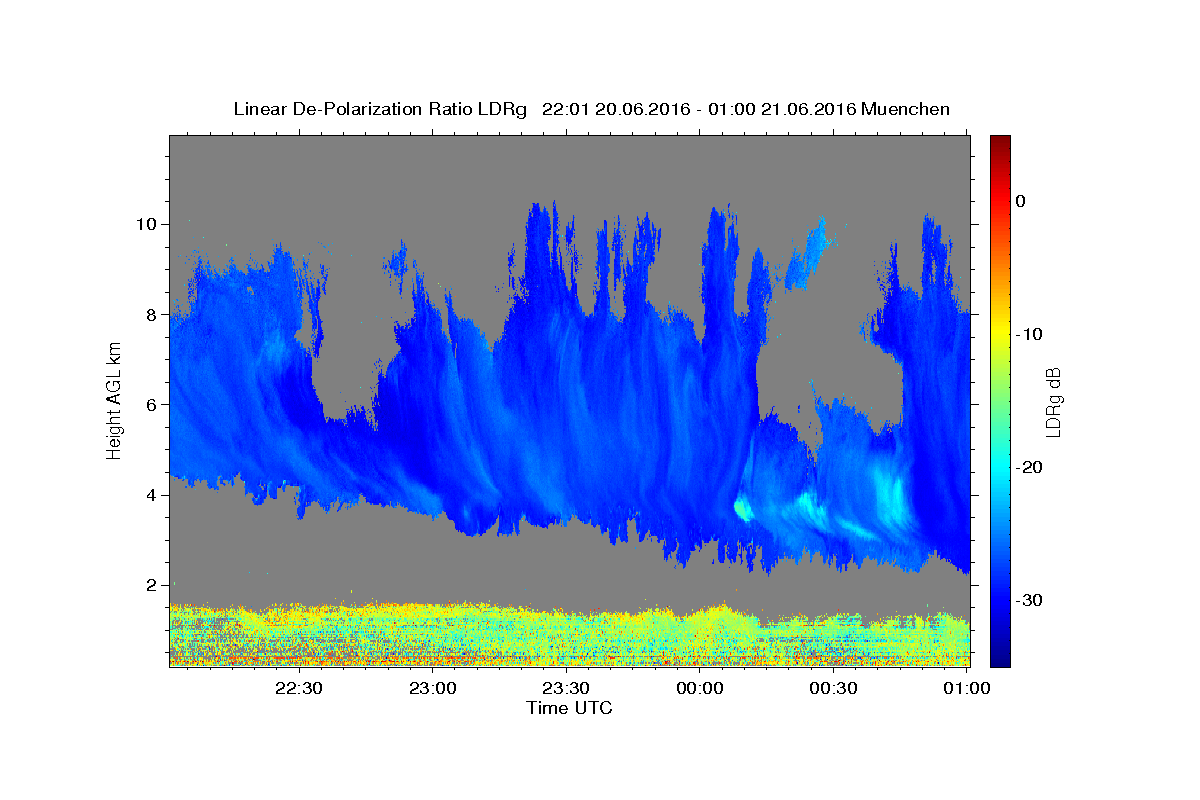Click the Height AGL km axis title
The image size is (1200, 800).
pyautogui.click(x=115, y=400)
